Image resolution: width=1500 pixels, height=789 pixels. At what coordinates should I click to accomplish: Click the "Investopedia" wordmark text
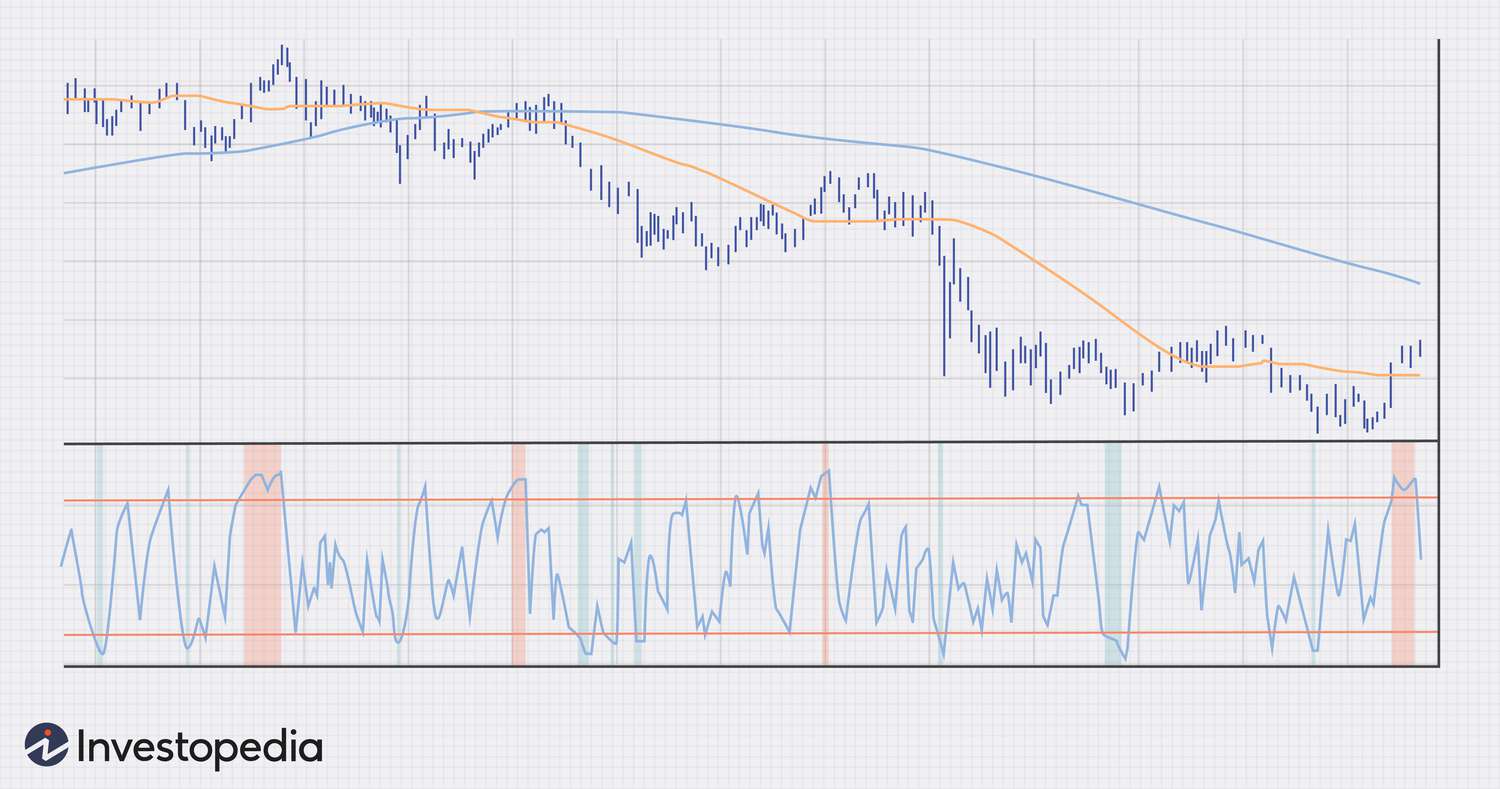pos(200,747)
